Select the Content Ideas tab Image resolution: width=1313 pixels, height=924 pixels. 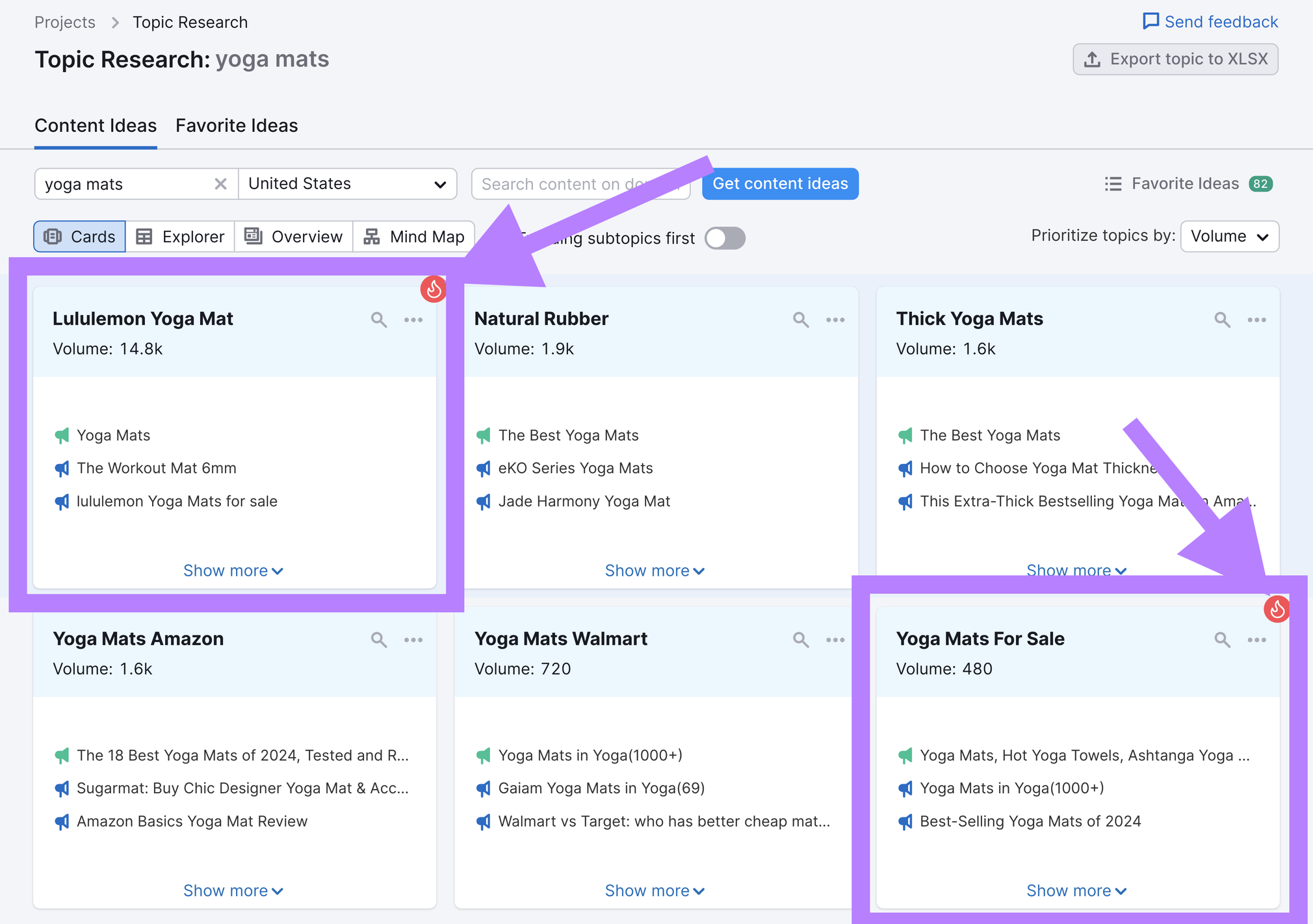click(x=96, y=125)
